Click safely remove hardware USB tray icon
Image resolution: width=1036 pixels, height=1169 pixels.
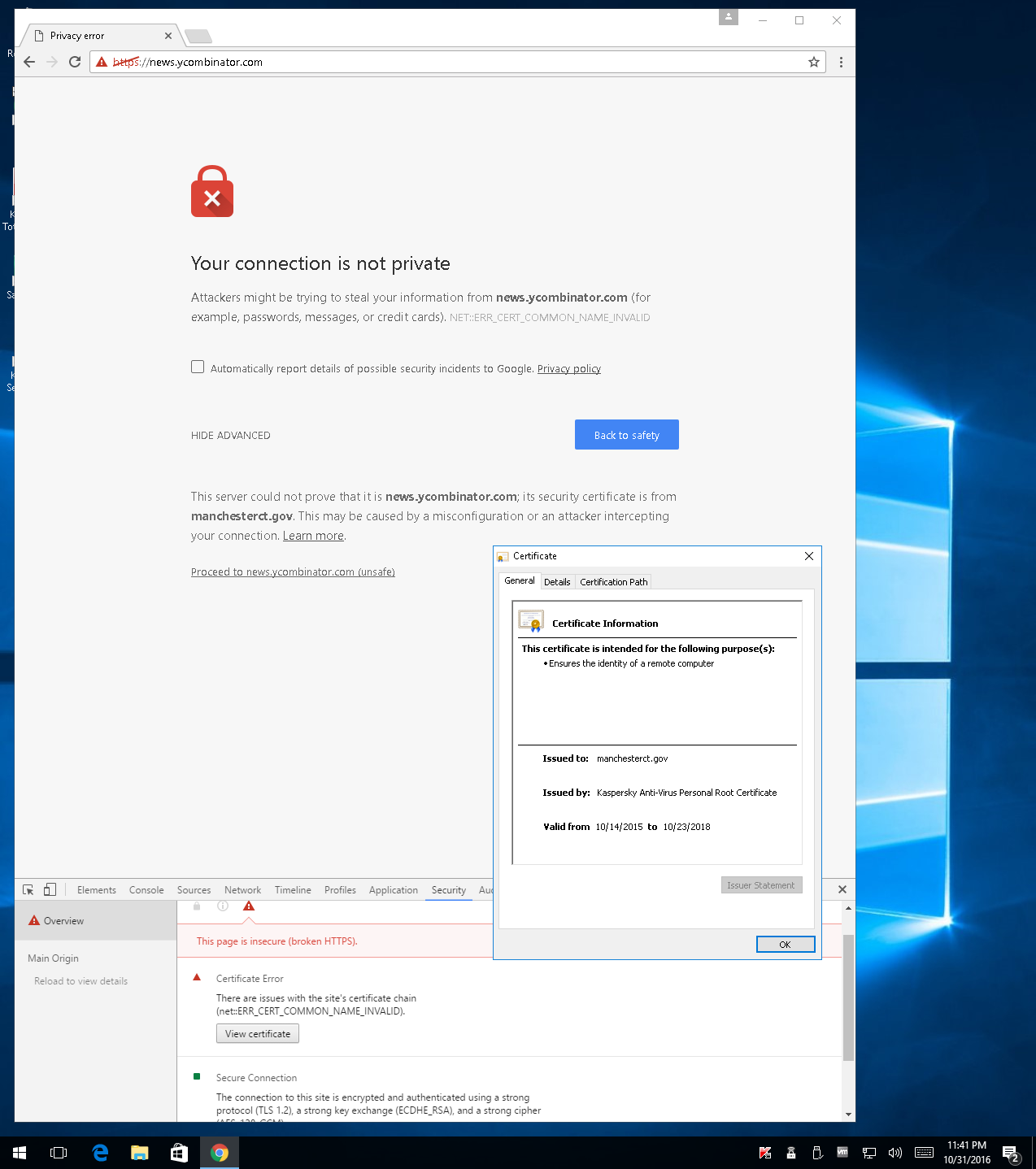coord(817,1153)
